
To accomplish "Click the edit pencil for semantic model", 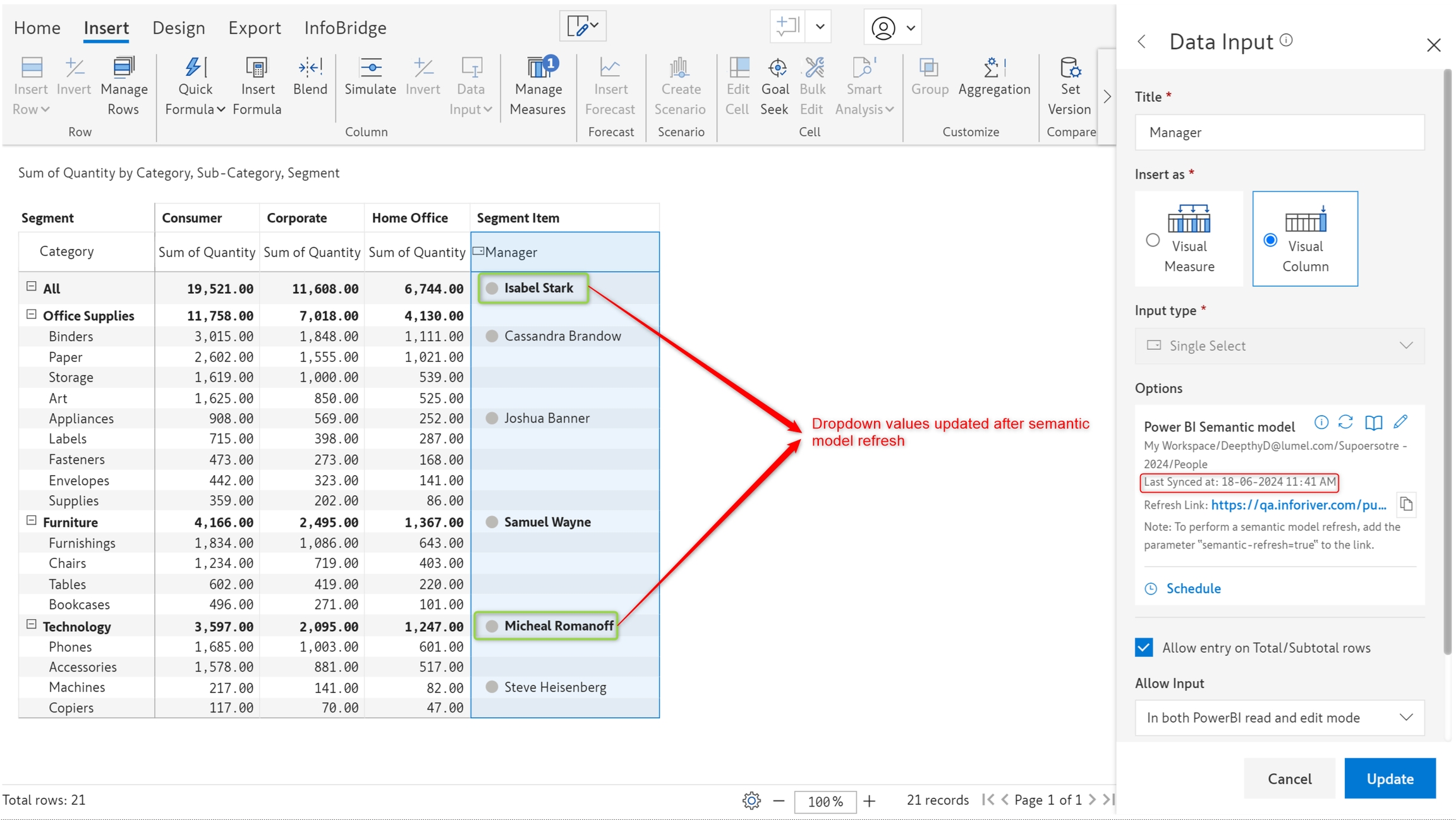I will click(1400, 422).
